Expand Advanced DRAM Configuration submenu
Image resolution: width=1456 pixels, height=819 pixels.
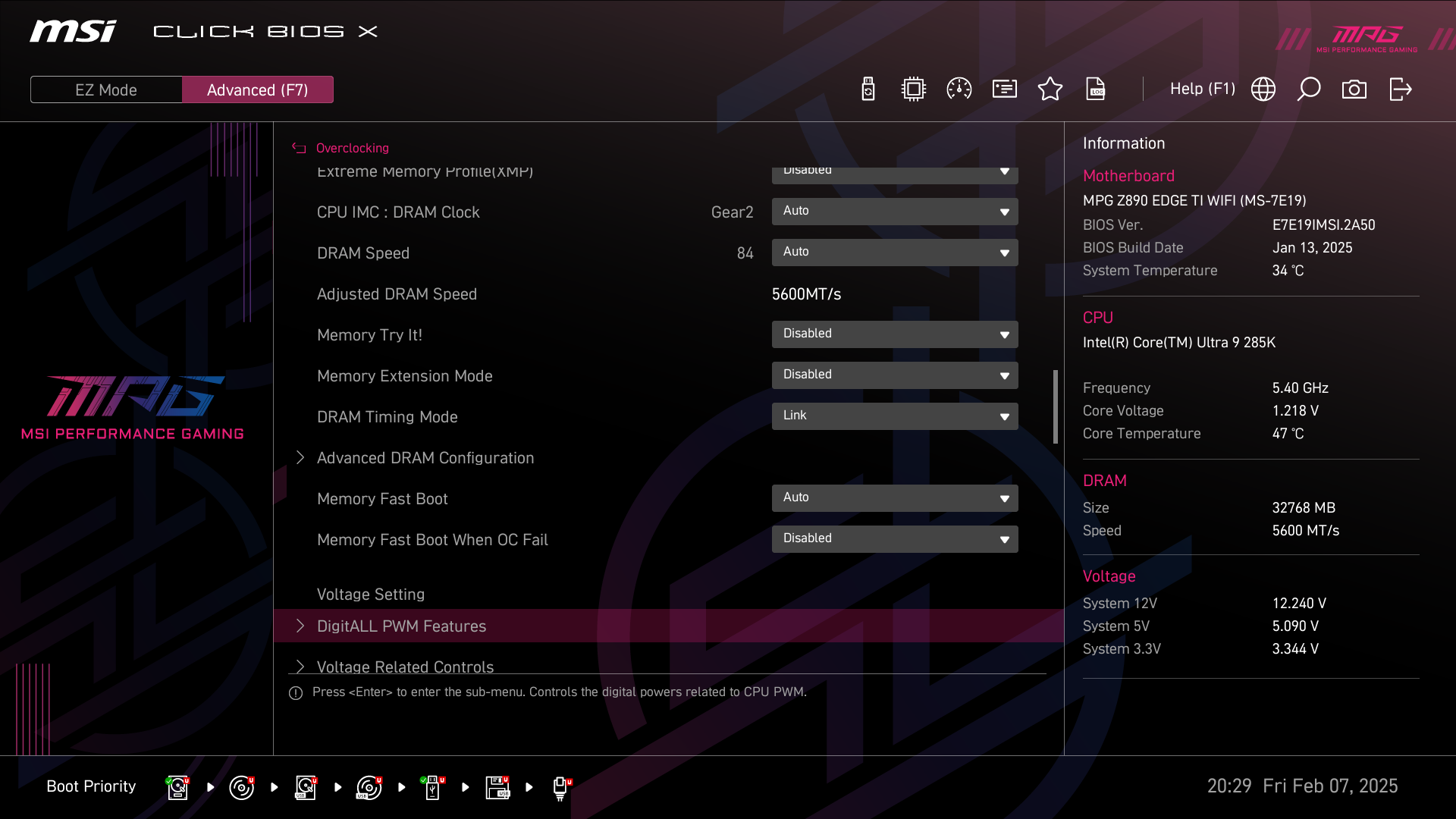click(x=425, y=458)
